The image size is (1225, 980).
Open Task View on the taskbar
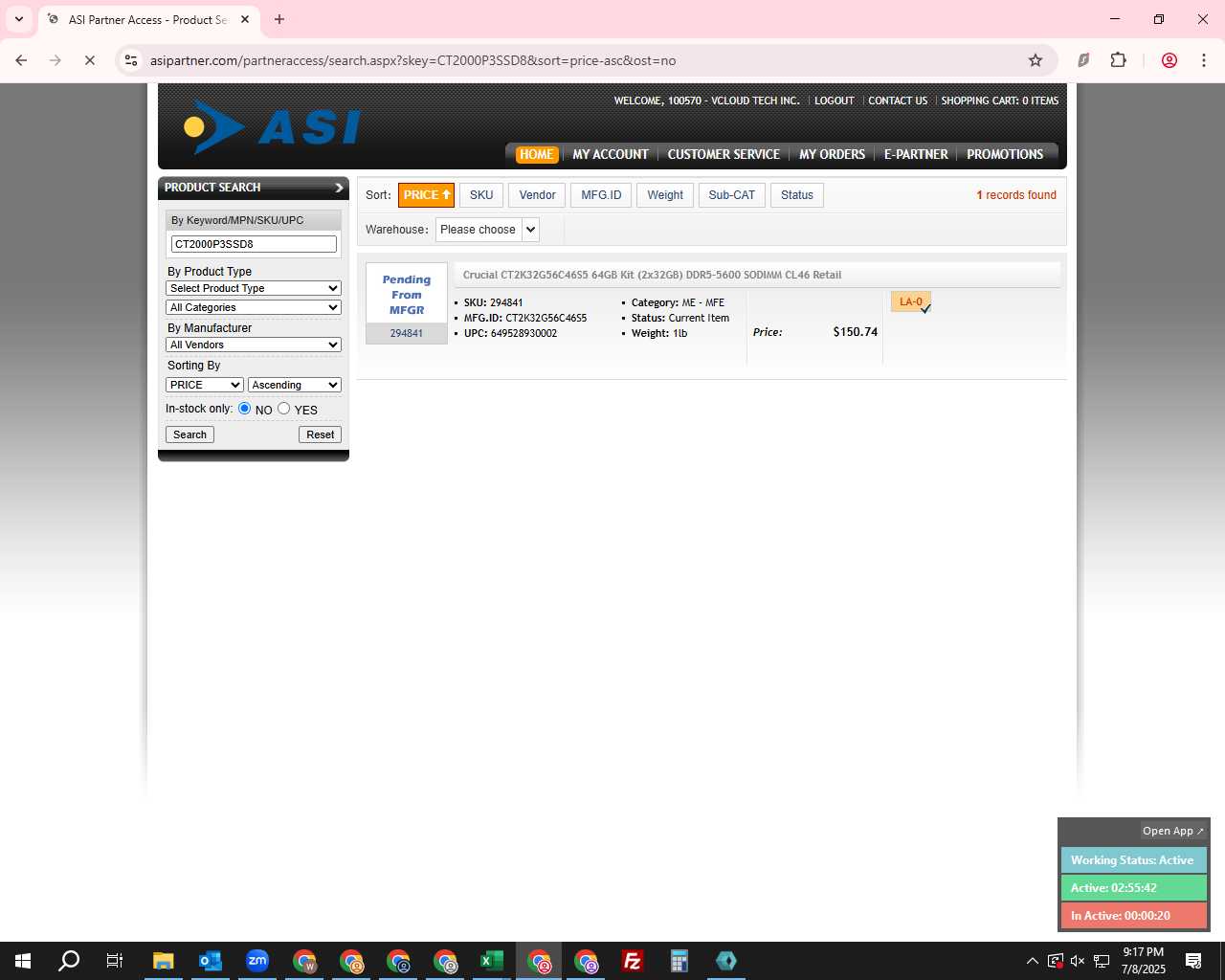pyautogui.click(x=115, y=961)
